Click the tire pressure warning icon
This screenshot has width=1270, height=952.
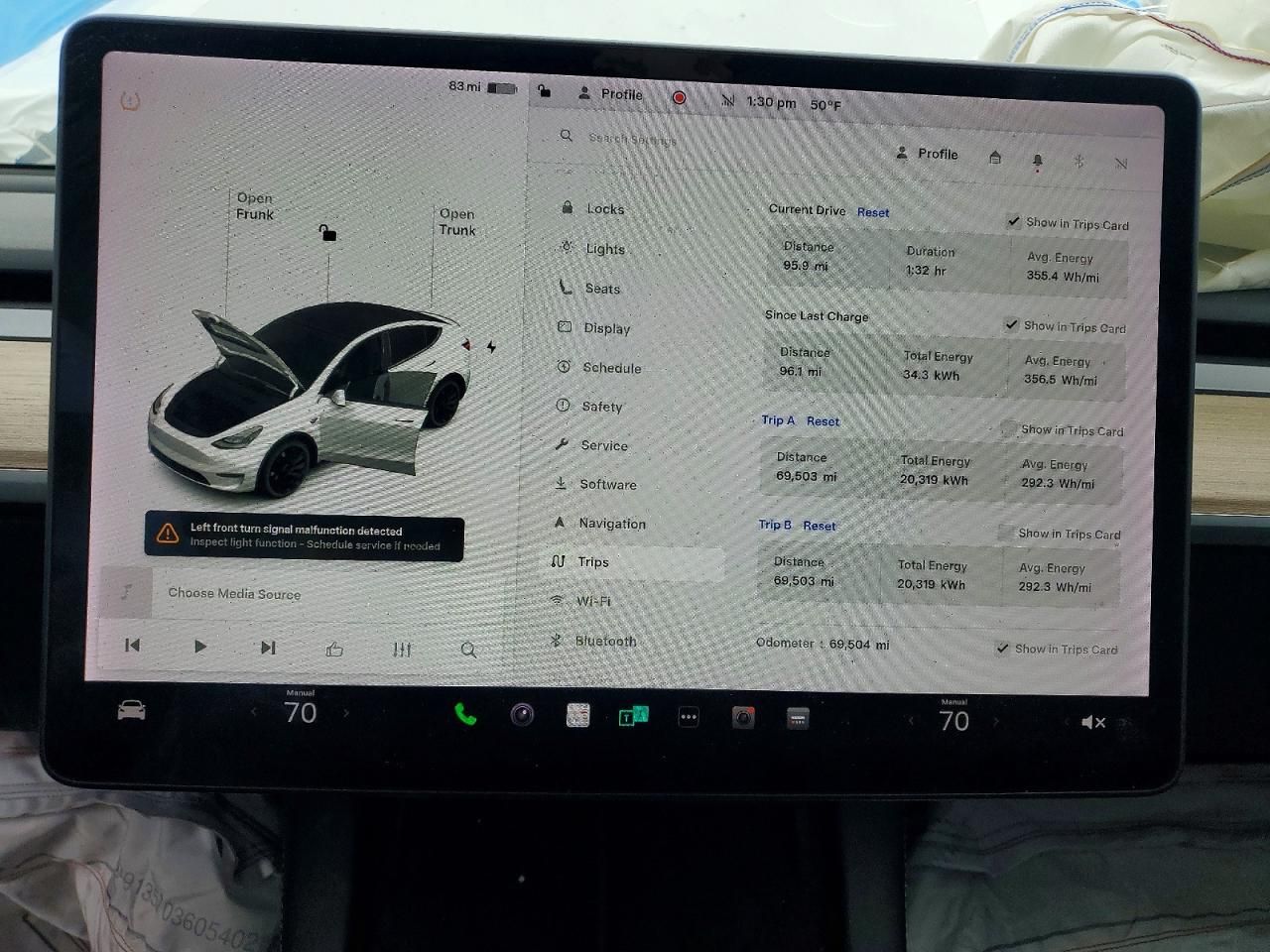[129, 101]
